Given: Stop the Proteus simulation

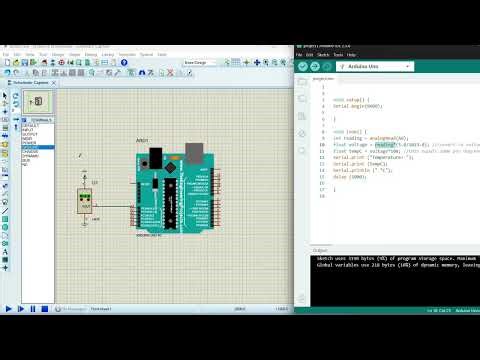Looking at the screenshot, I should 45,309.
